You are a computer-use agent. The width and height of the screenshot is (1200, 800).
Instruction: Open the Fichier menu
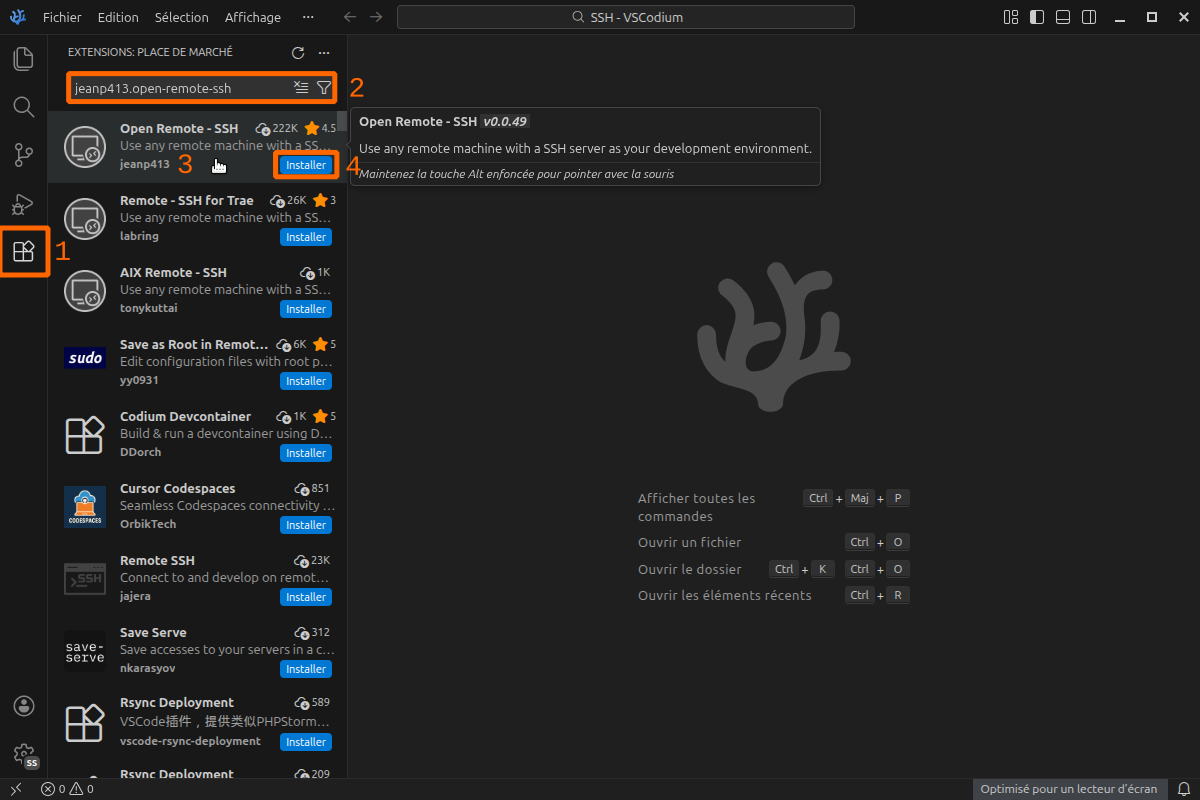click(62, 17)
